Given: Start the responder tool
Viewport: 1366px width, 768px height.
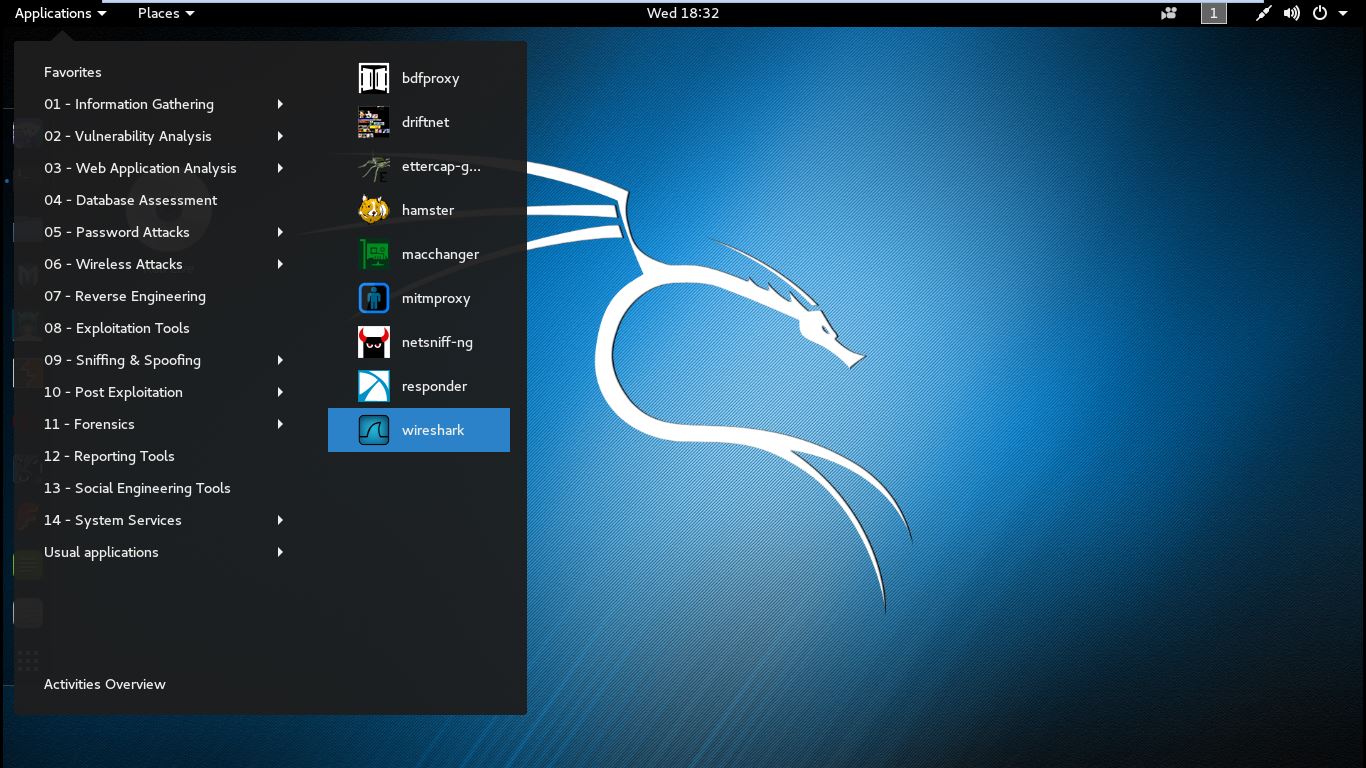Looking at the screenshot, I should [434, 386].
